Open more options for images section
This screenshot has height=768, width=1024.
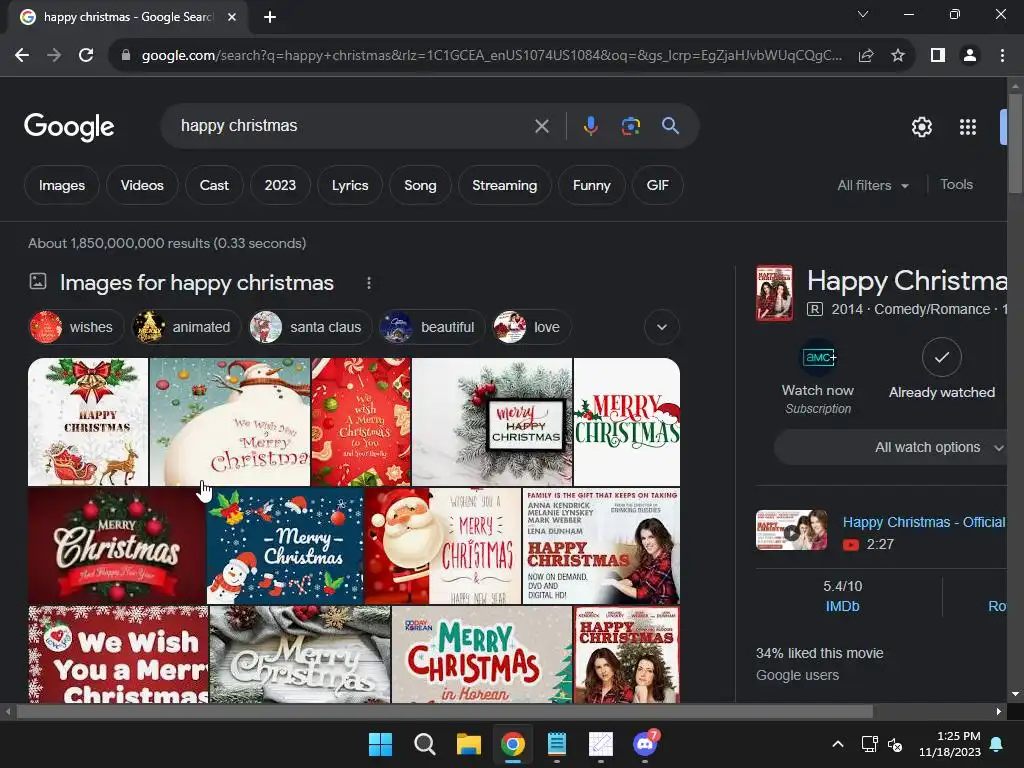point(369,283)
